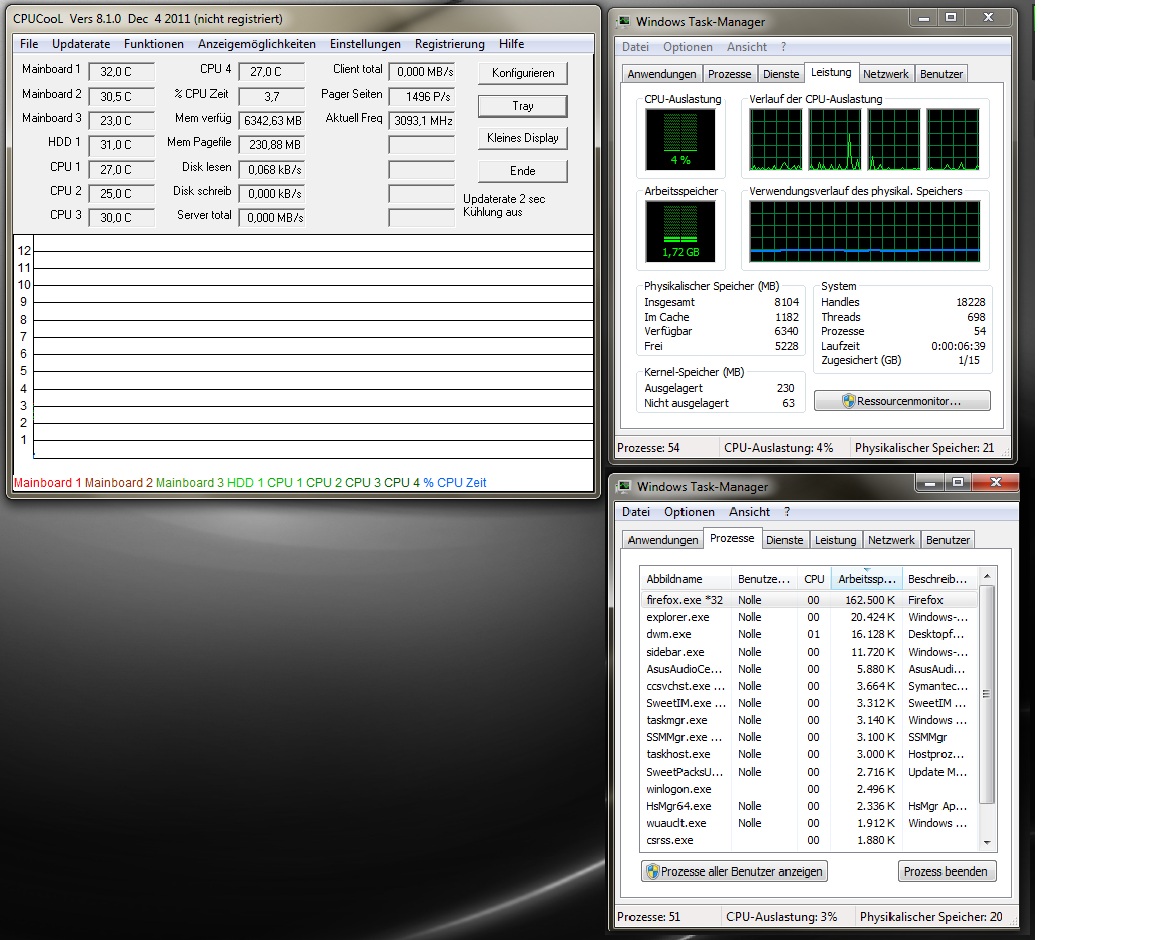Sort processes by Abbildname column header
The height and width of the screenshot is (940, 1152).
pos(685,579)
